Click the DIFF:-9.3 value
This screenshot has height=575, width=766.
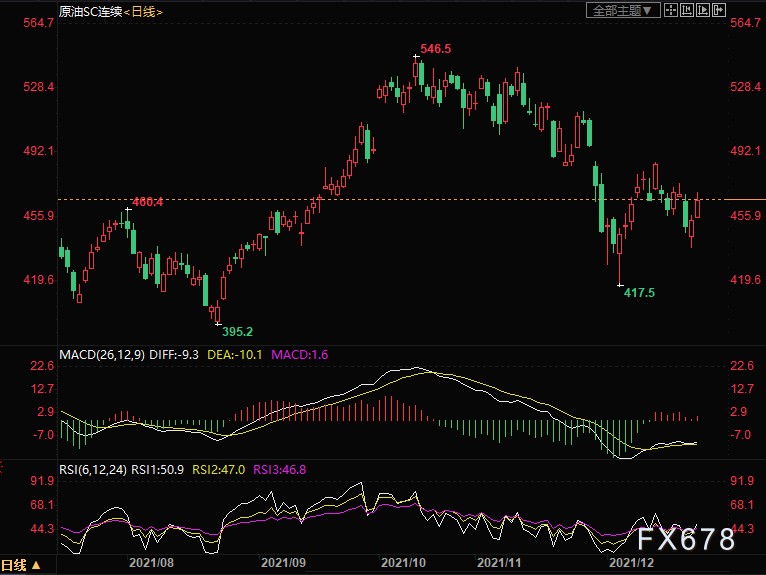174,355
